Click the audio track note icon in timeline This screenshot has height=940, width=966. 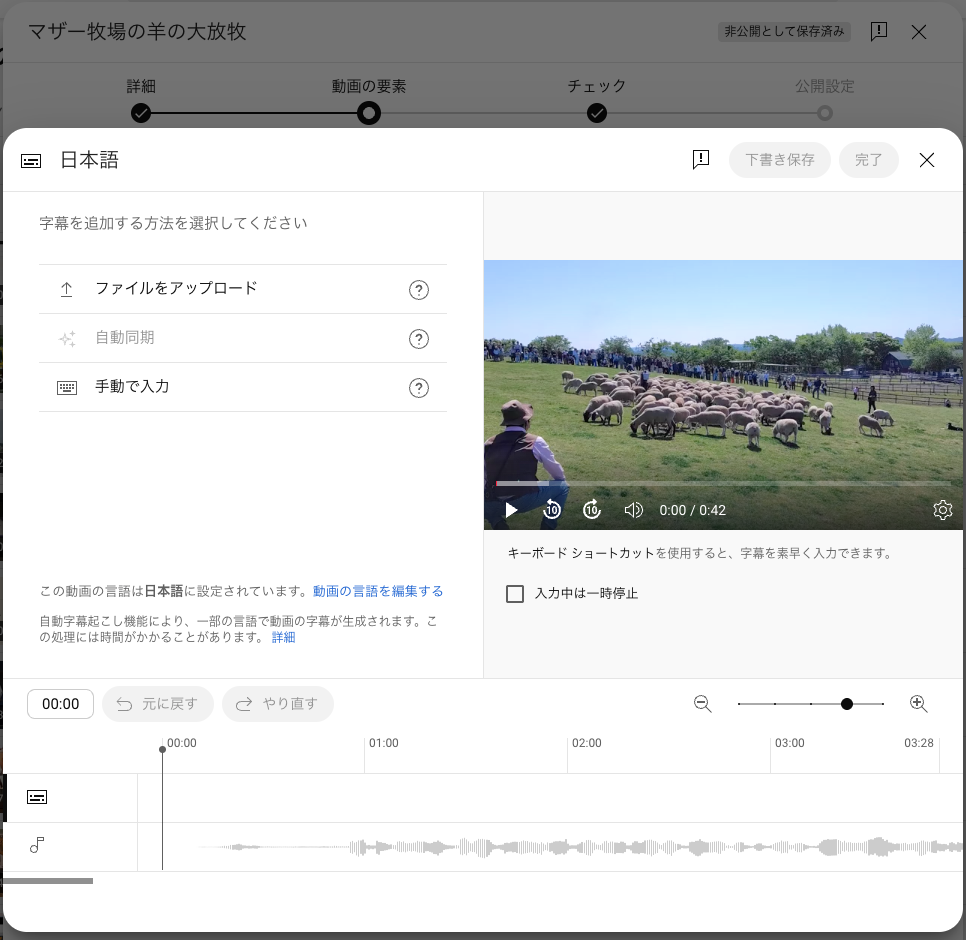pyautogui.click(x=37, y=845)
